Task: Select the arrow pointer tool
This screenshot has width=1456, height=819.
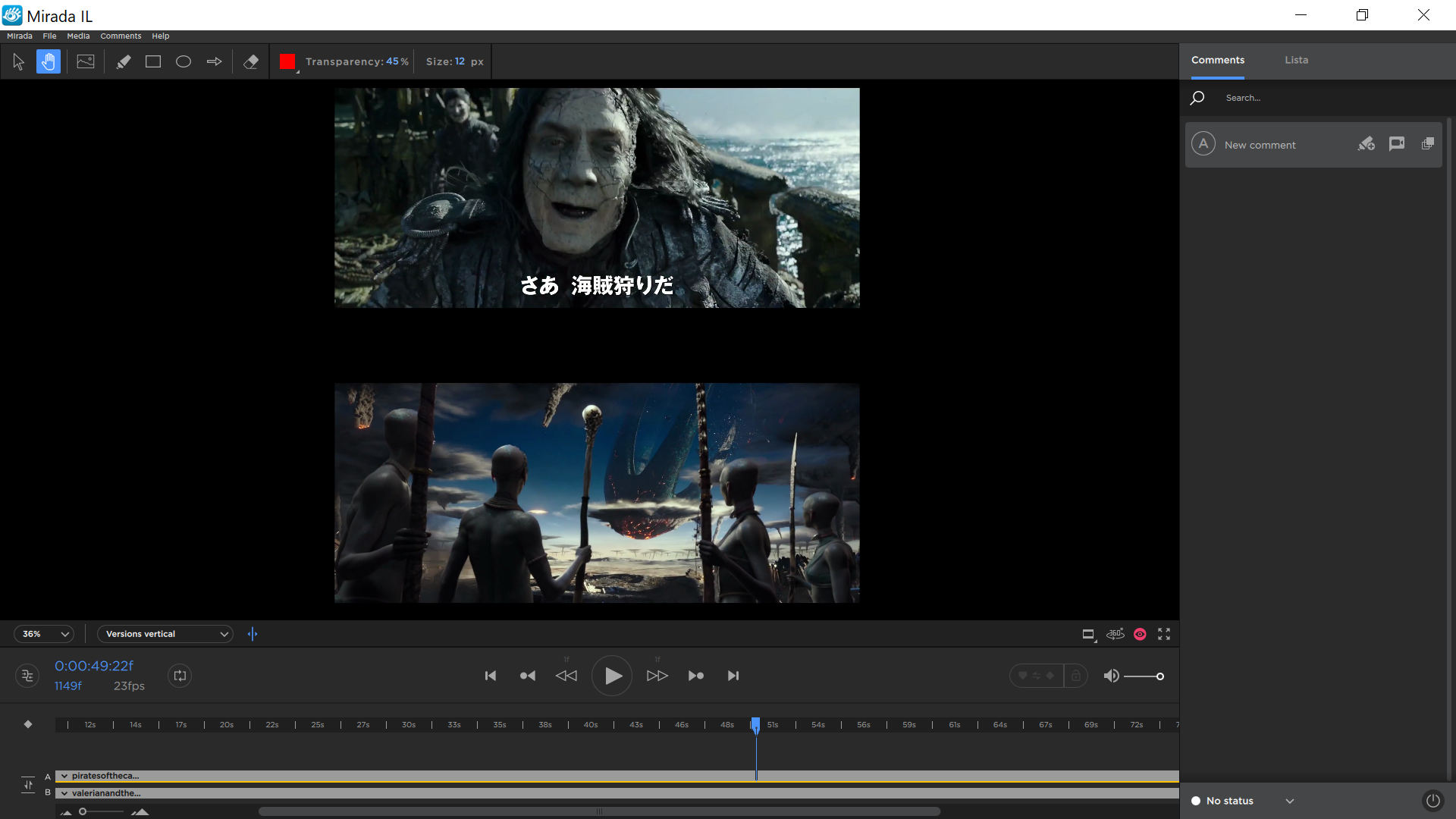Action: coord(19,61)
